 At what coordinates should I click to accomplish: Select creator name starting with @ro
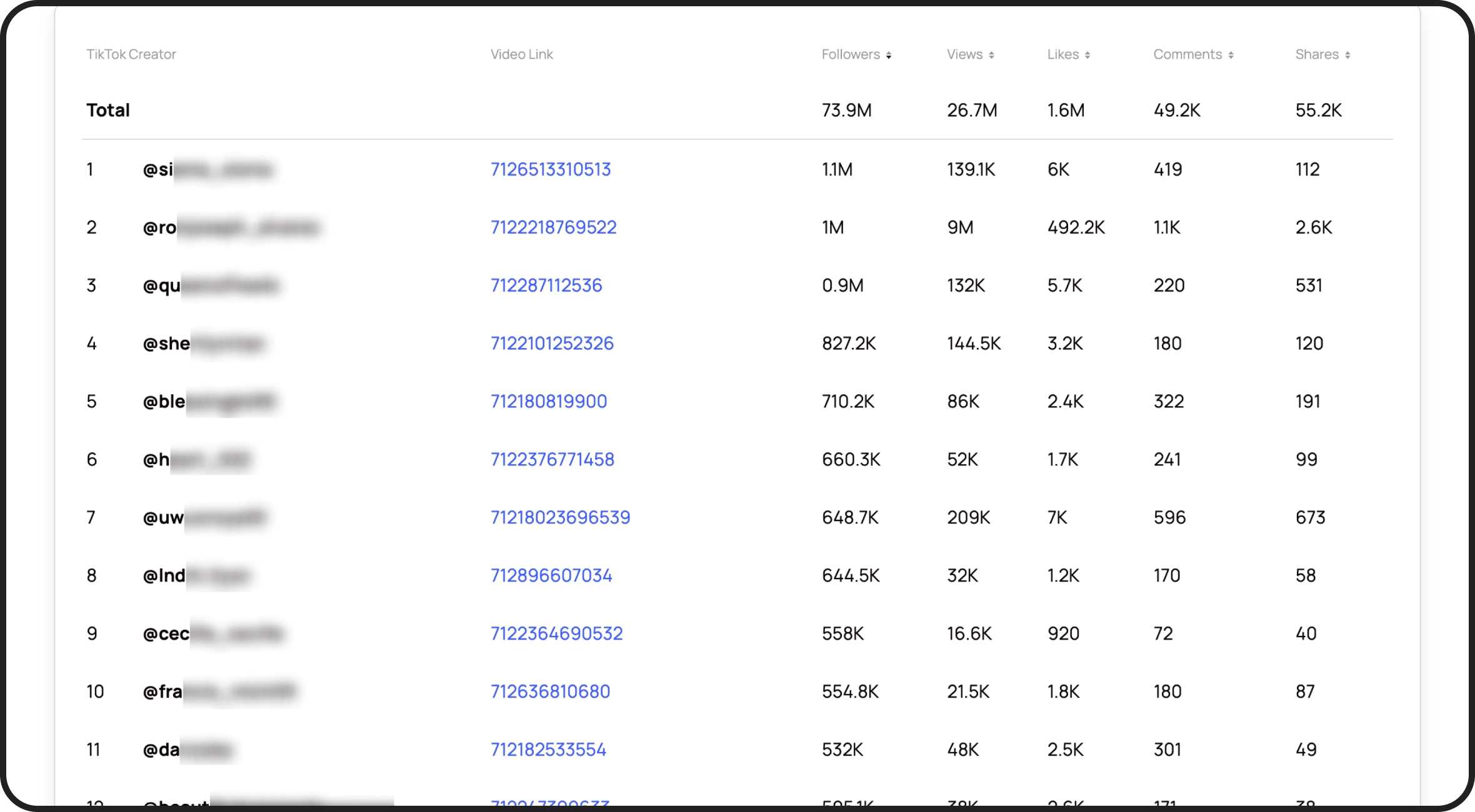pyautogui.click(x=231, y=227)
